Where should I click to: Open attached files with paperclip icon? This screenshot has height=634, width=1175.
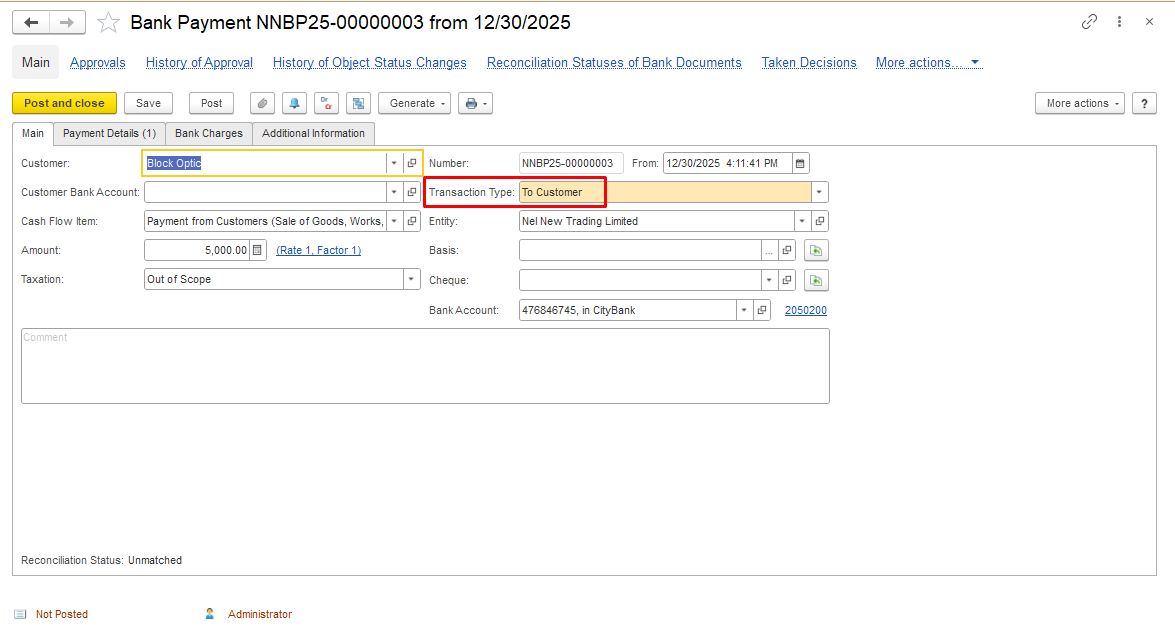(x=262, y=103)
